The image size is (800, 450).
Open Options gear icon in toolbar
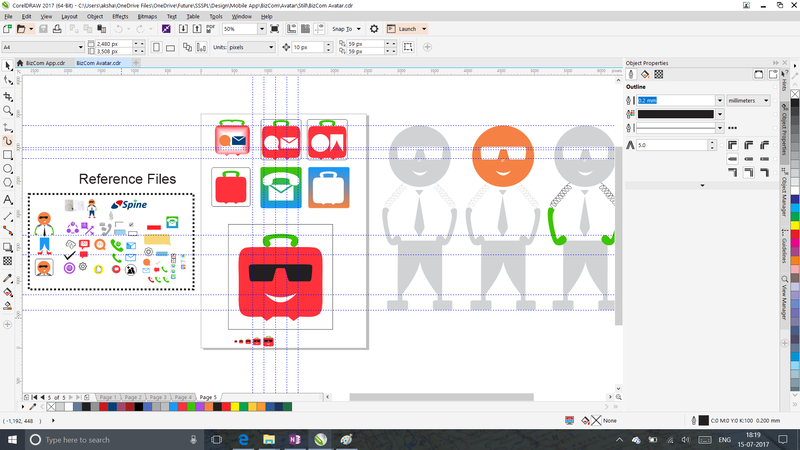[374, 29]
